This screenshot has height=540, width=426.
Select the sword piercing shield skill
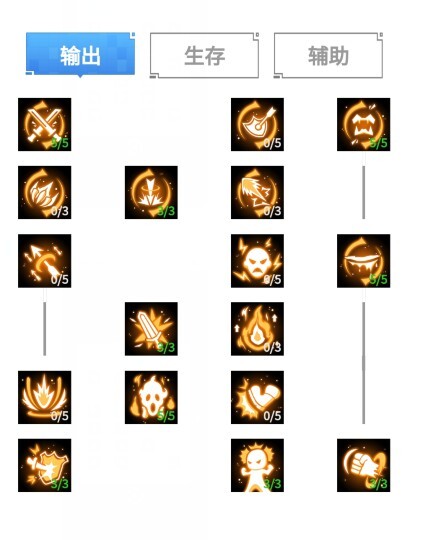point(44,465)
